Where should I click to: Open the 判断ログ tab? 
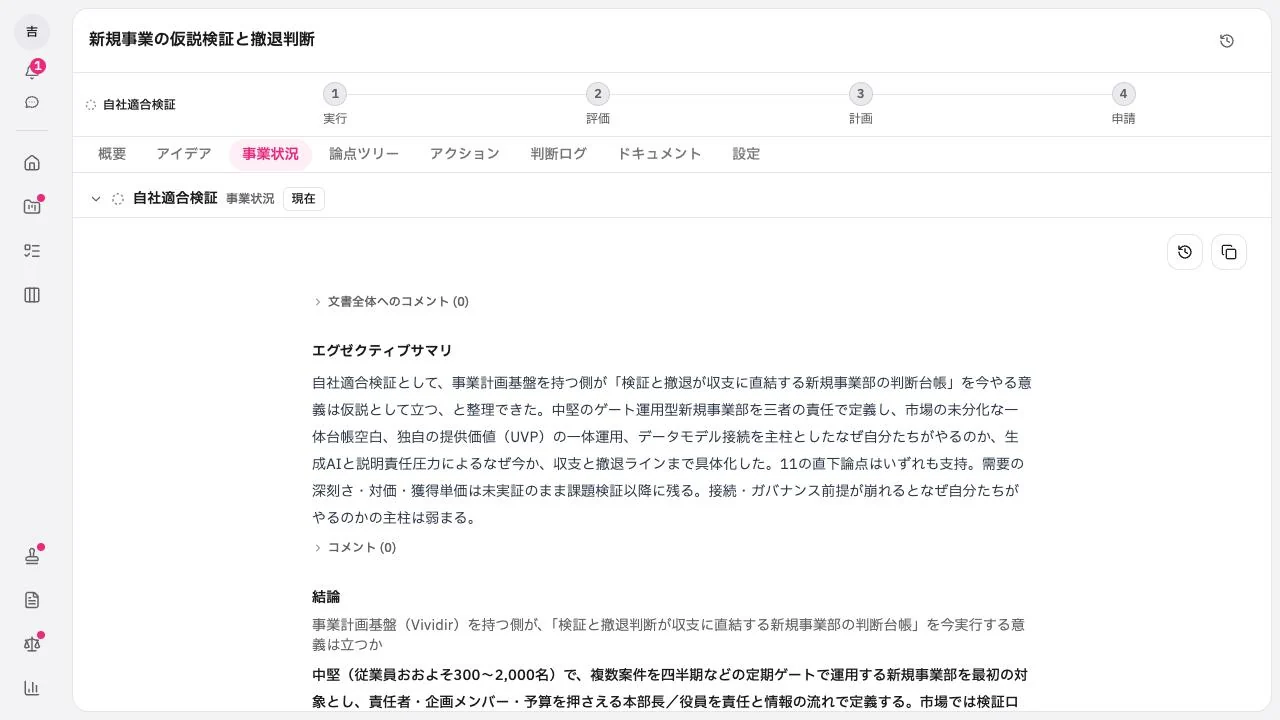[558, 154]
